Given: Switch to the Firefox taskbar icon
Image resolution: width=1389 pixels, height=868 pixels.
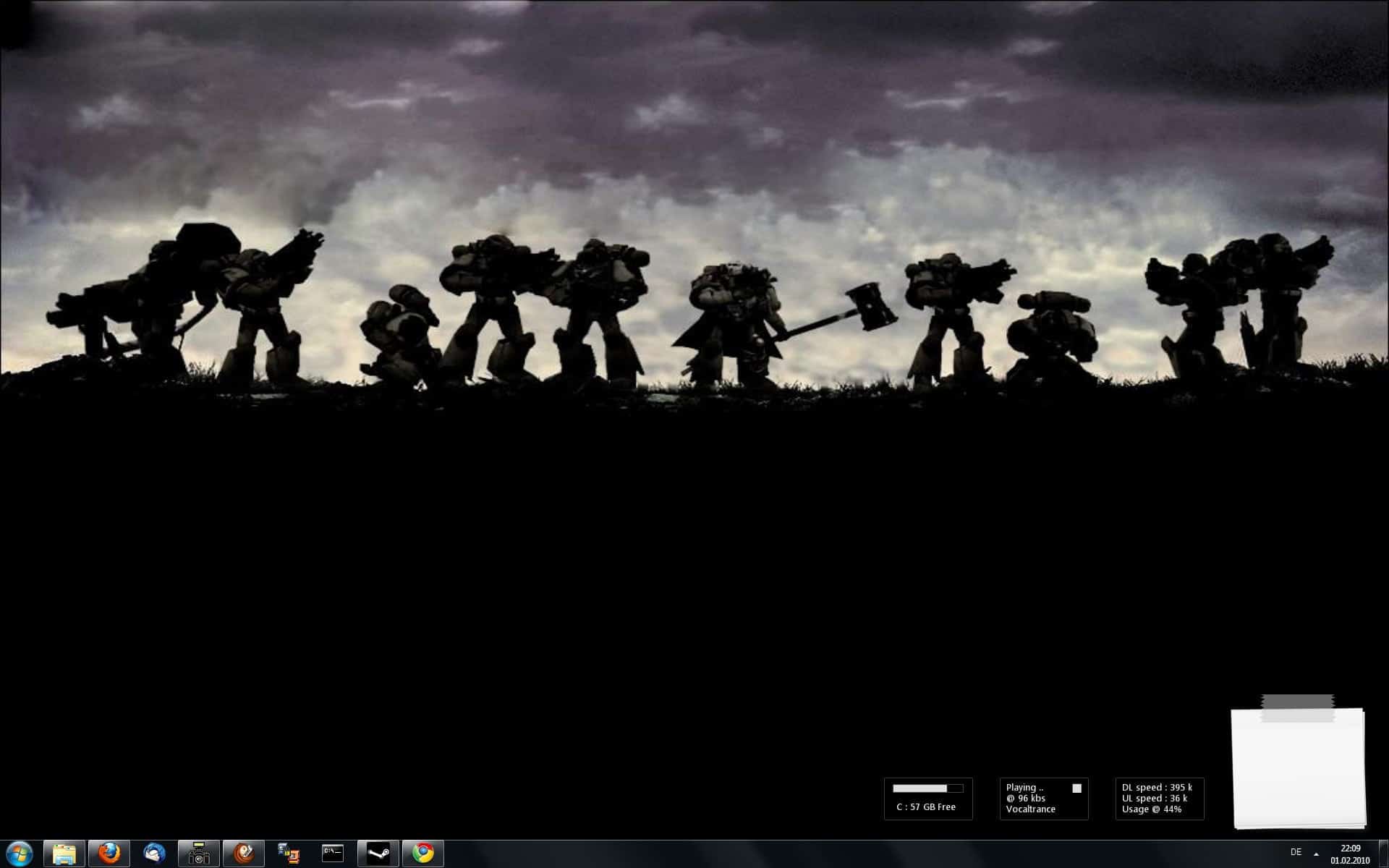Looking at the screenshot, I should click(109, 854).
